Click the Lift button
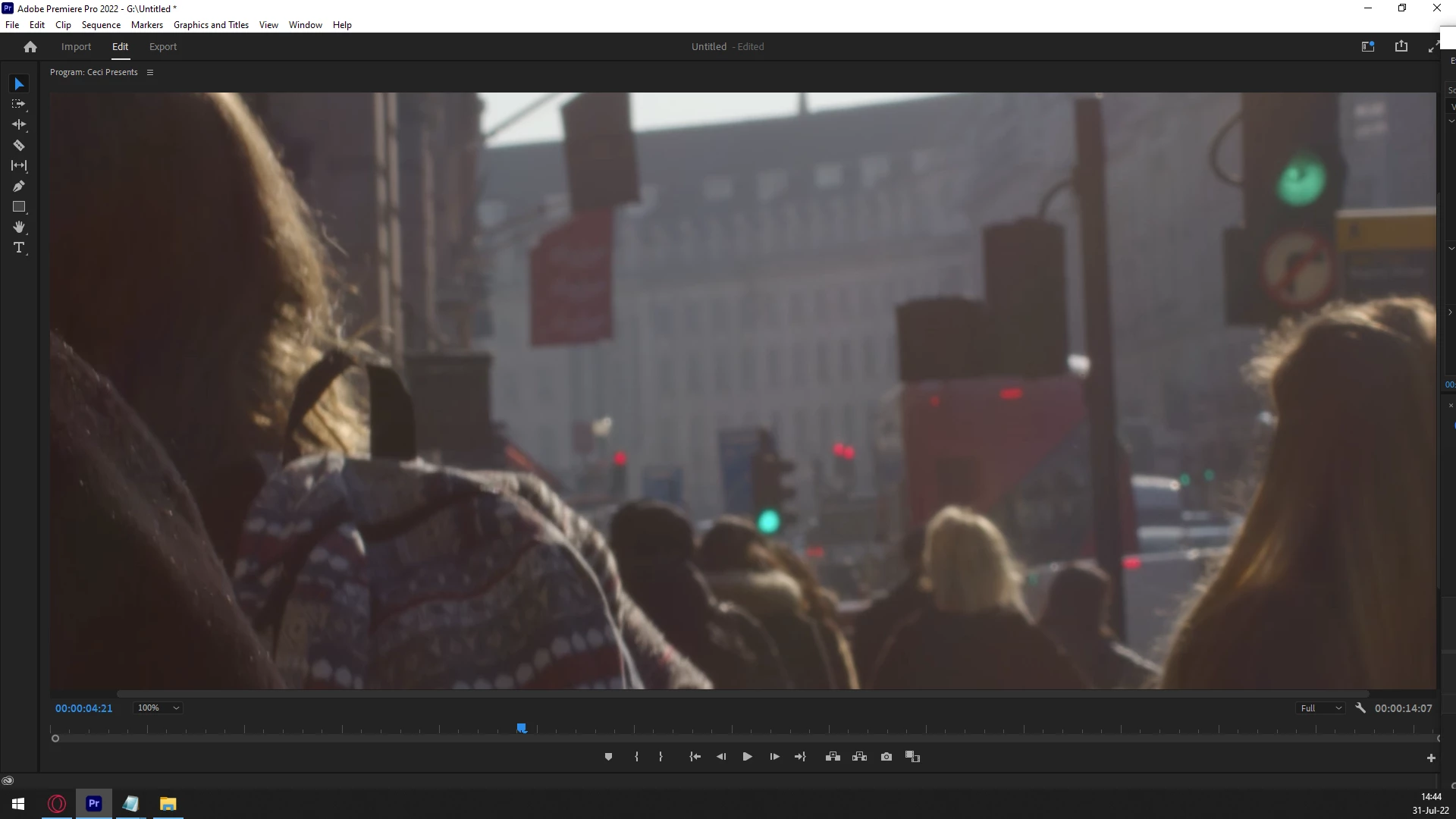 coord(833,757)
